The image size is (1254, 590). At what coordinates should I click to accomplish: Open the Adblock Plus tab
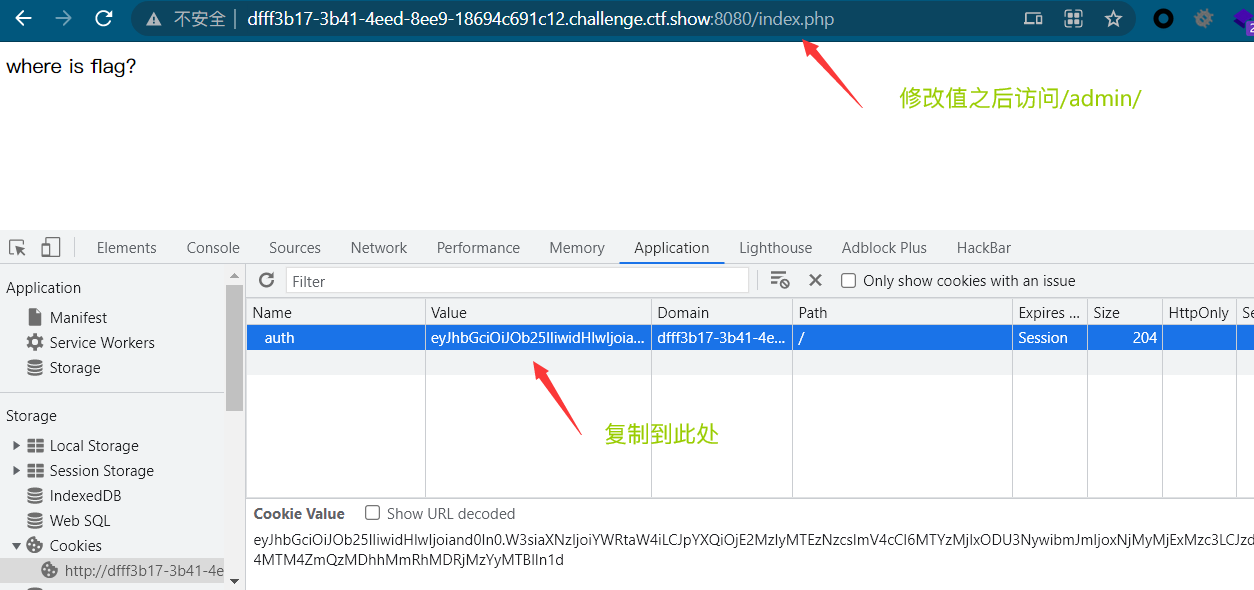point(884,247)
